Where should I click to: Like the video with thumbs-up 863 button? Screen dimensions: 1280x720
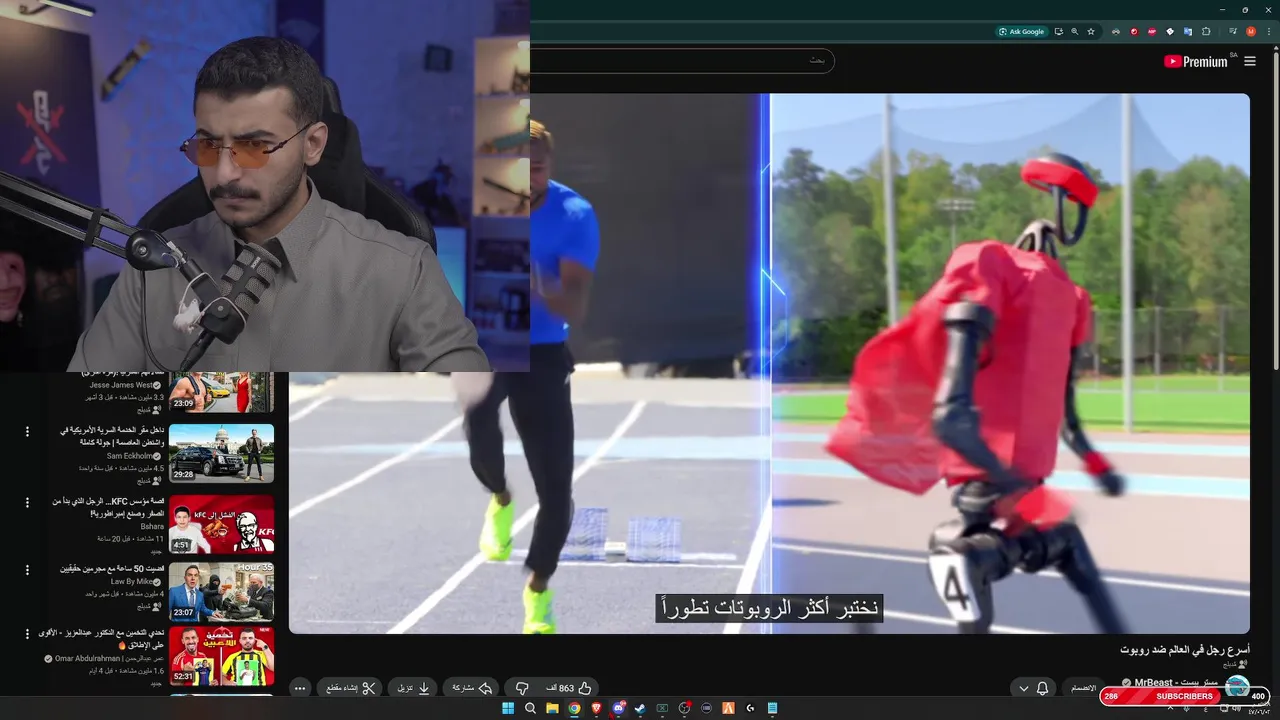pos(569,688)
